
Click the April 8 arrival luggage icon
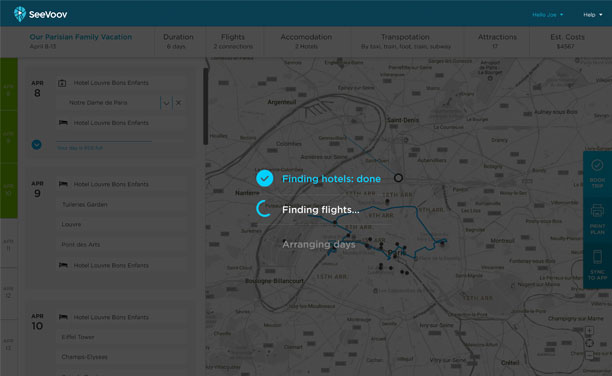pos(62,83)
